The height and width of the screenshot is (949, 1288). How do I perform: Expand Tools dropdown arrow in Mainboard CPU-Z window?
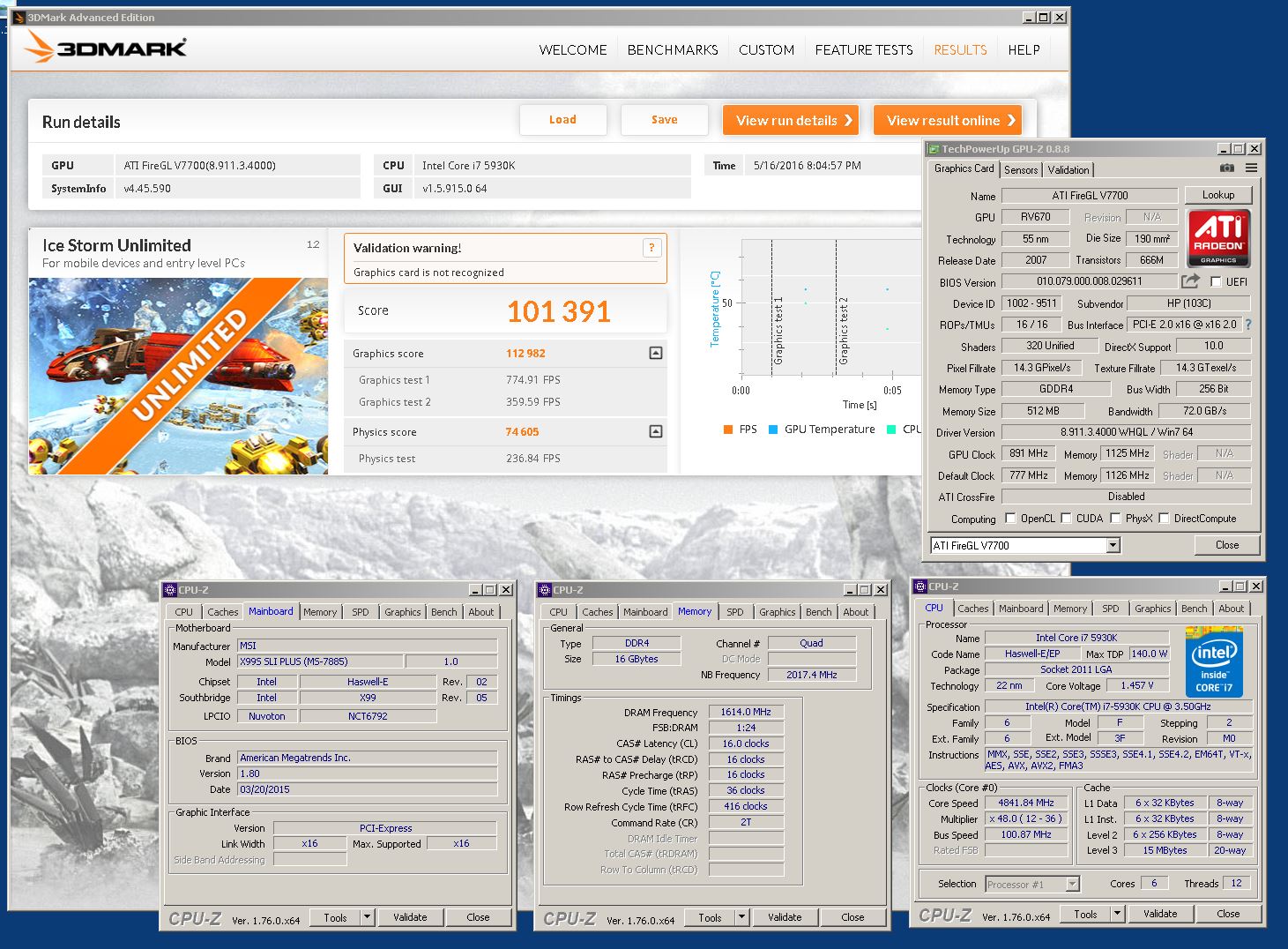367,917
